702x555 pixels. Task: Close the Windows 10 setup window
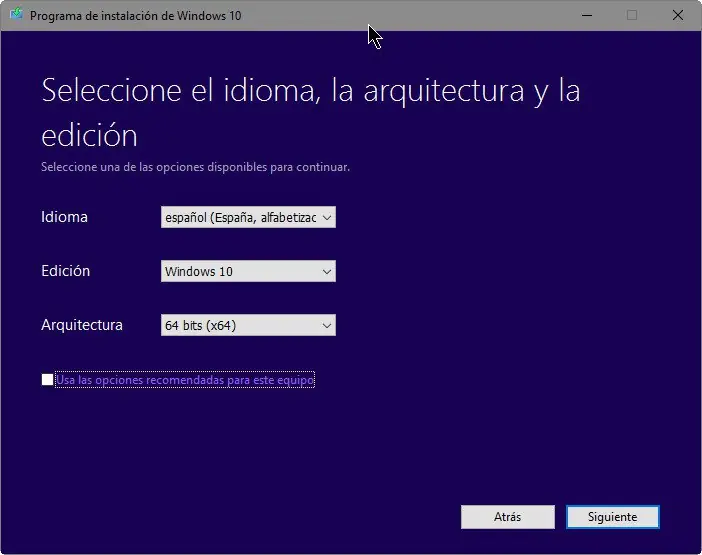tap(677, 15)
